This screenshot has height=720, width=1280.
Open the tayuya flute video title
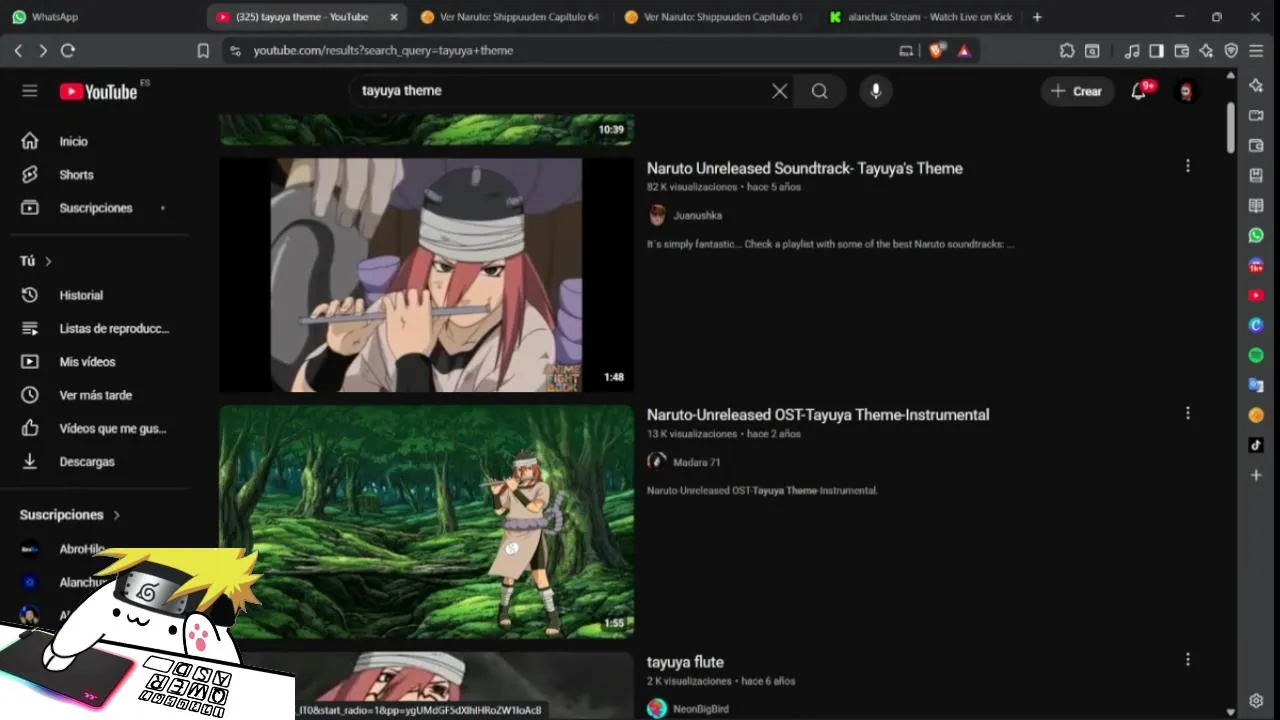[x=685, y=662]
